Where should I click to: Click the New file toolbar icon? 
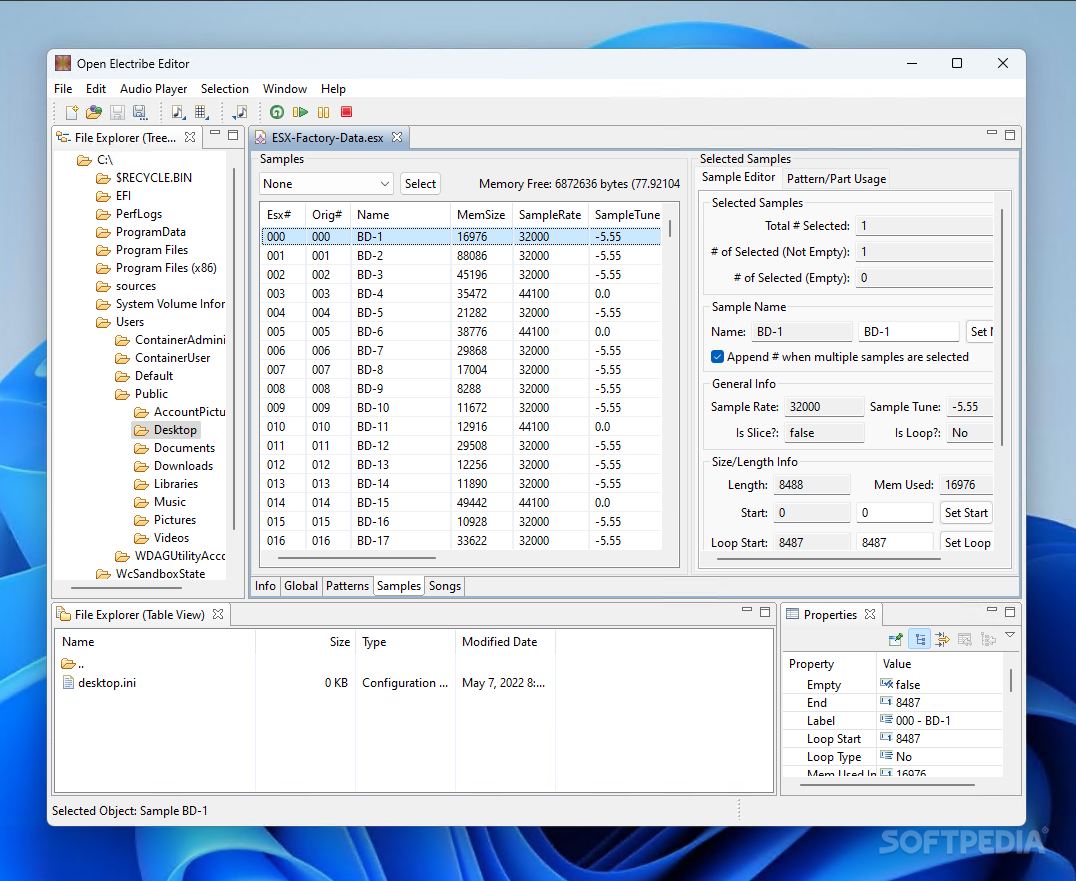72,112
